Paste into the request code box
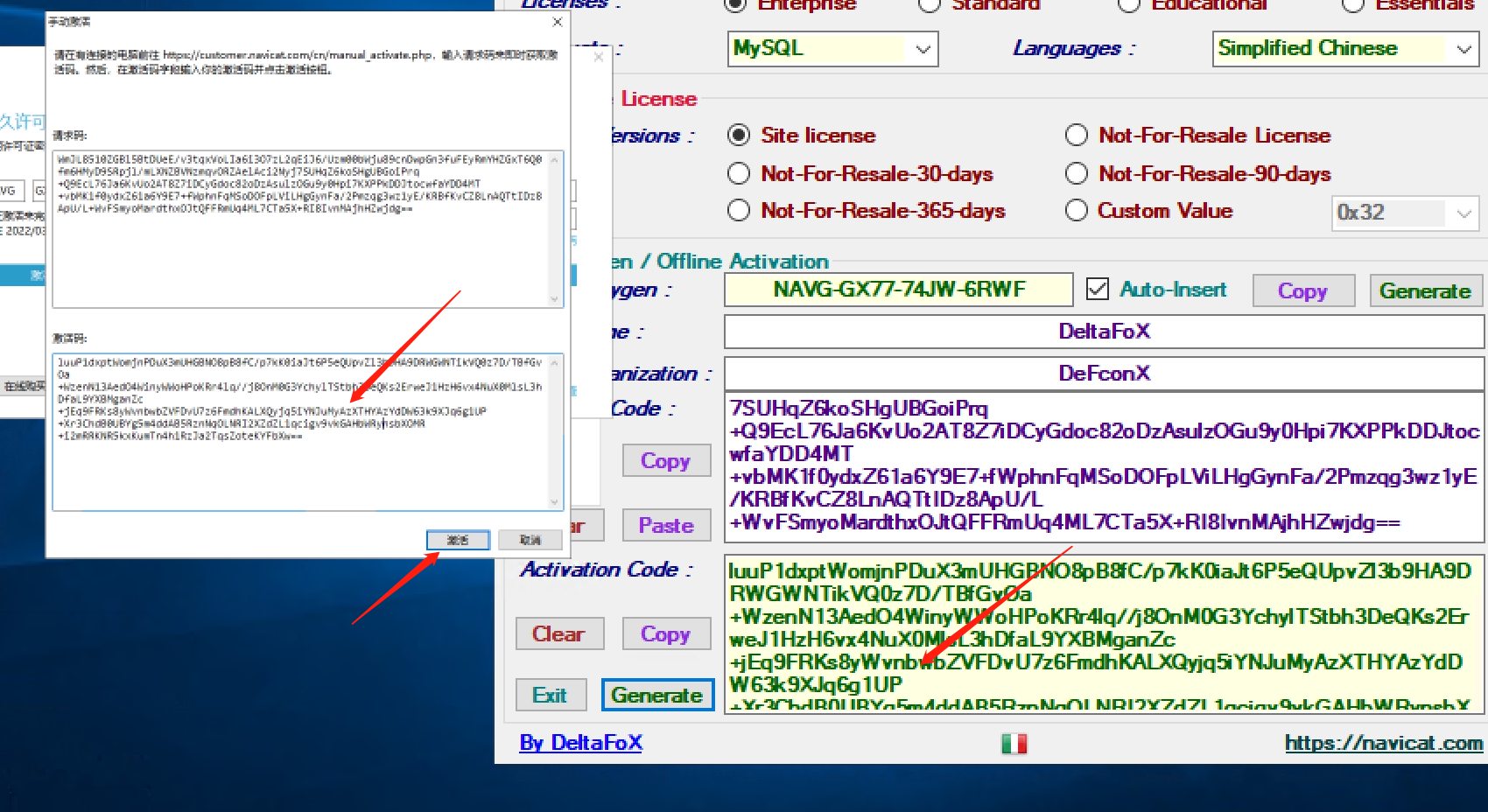 pos(666,525)
